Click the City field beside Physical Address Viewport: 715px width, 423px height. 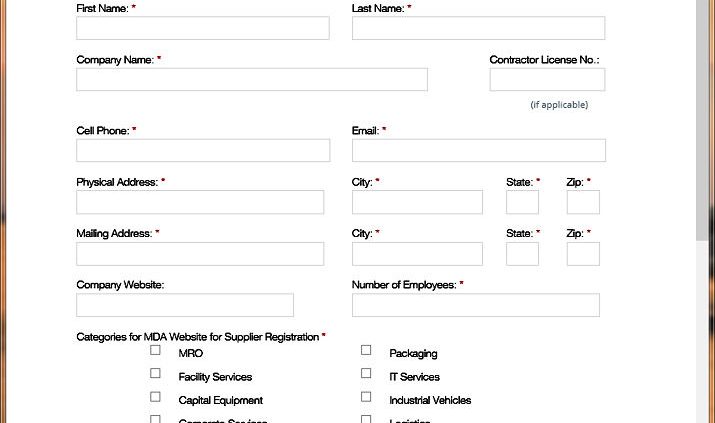[x=417, y=202]
